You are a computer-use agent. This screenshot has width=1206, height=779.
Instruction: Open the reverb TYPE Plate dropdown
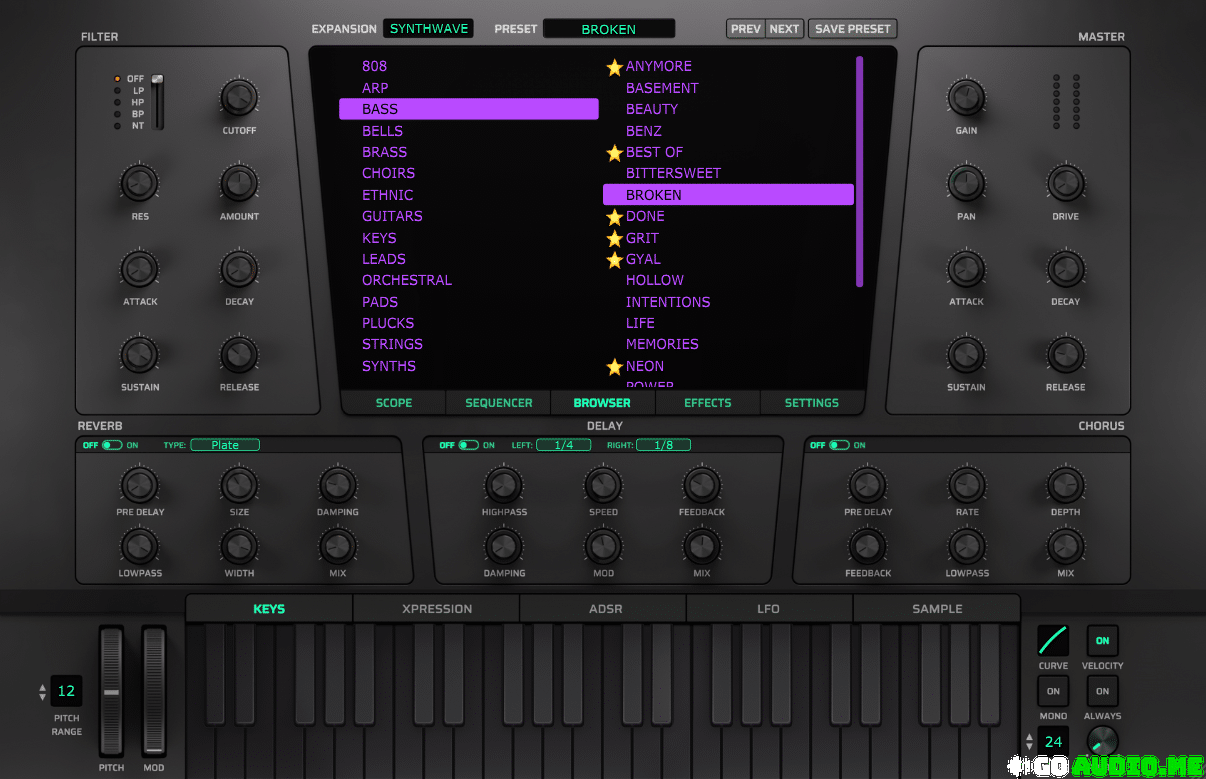225,445
